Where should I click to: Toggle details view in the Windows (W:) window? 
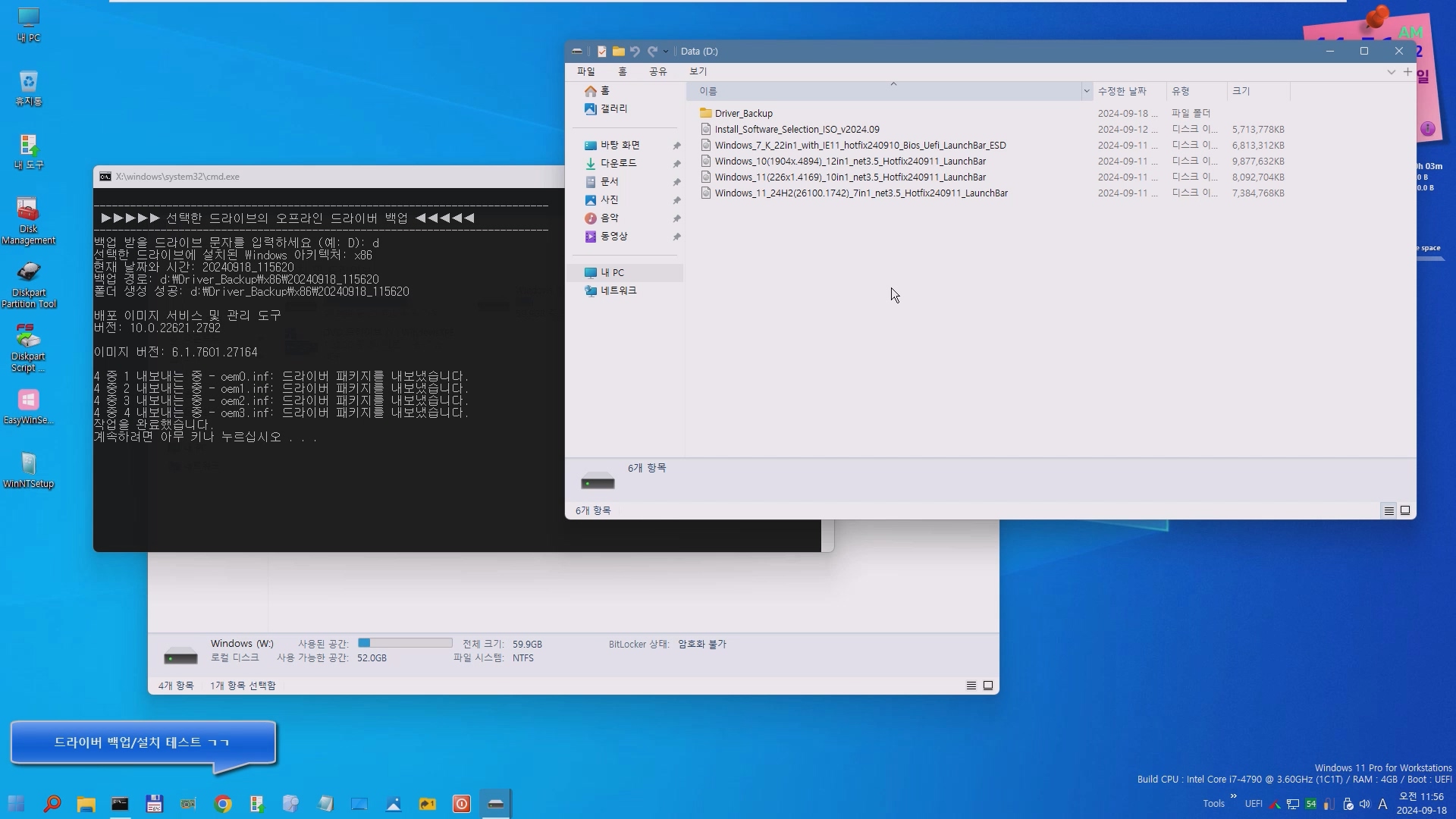pos(971,686)
